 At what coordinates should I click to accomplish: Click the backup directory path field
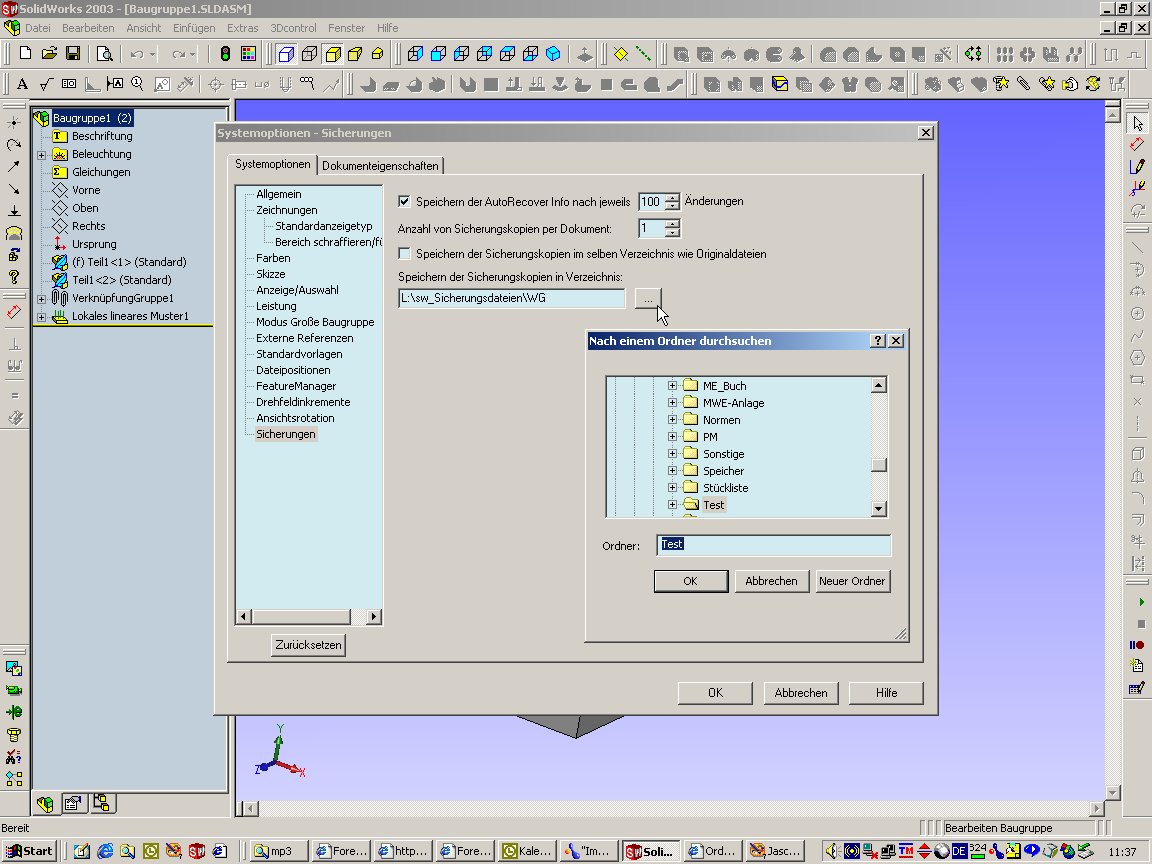(x=511, y=298)
